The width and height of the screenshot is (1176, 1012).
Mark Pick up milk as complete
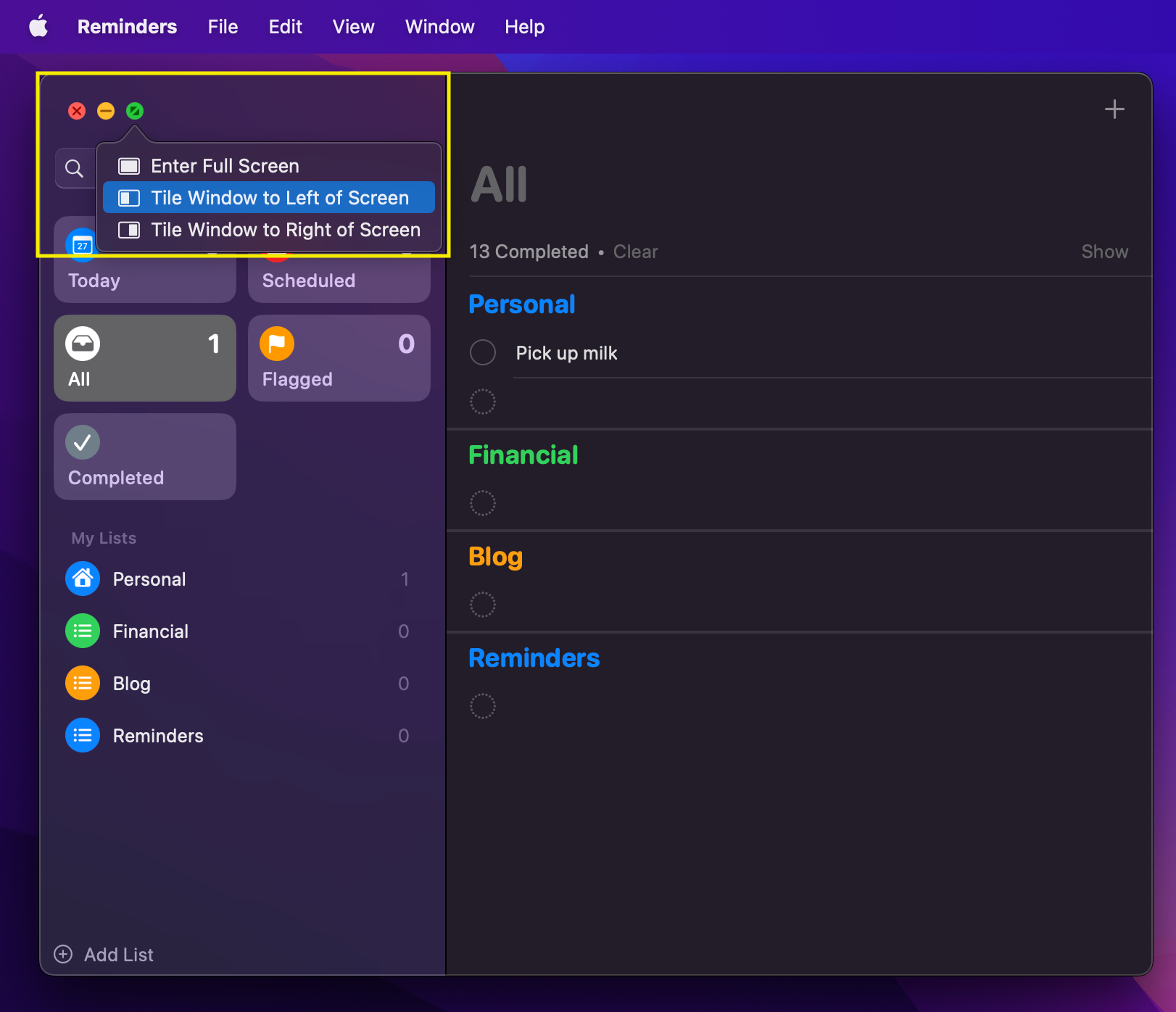click(x=483, y=352)
